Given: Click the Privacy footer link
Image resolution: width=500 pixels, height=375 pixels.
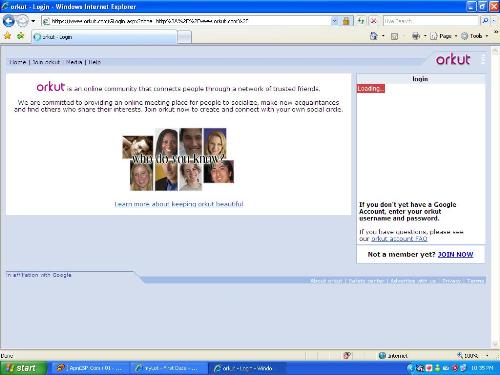Looking at the screenshot, I should [x=451, y=281].
